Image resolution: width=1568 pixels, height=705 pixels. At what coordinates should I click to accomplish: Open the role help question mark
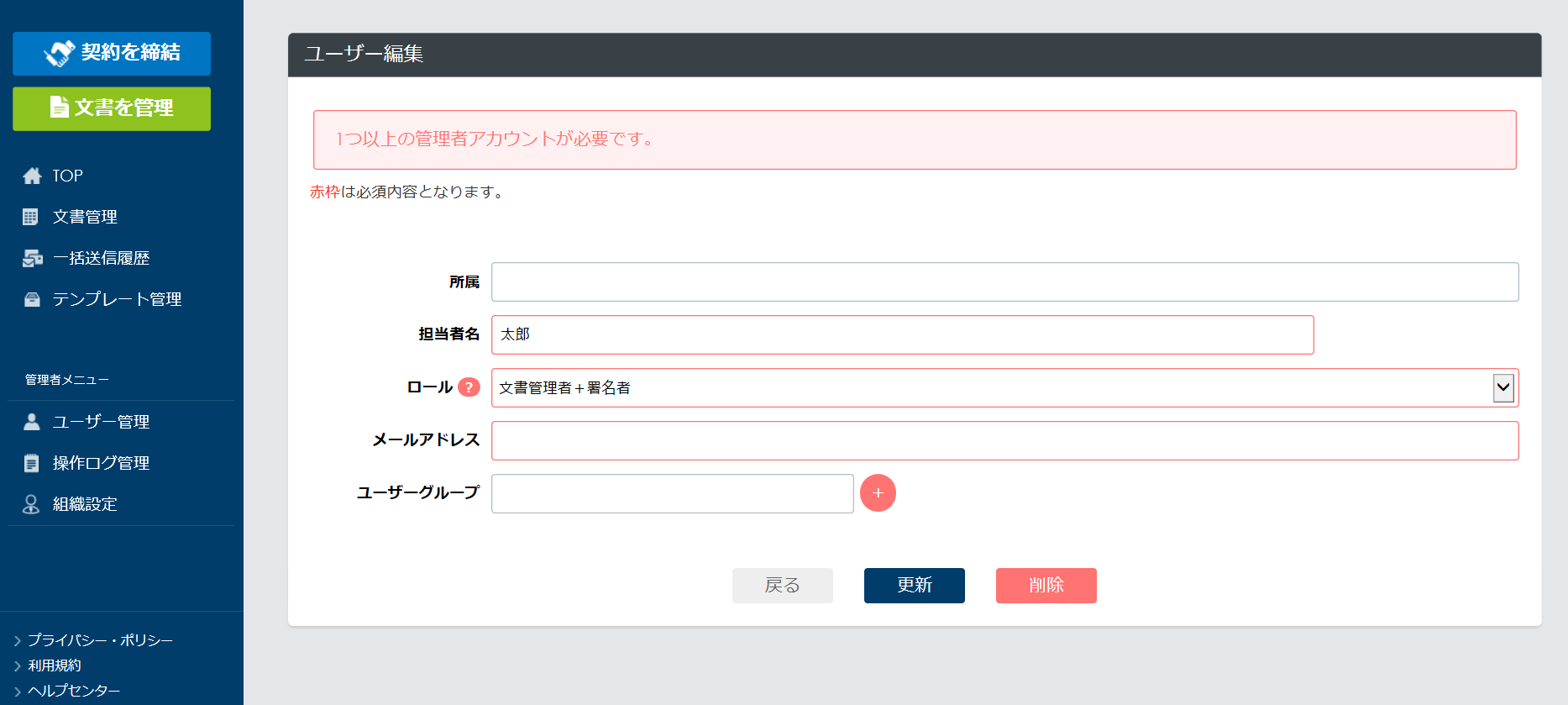tap(469, 387)
